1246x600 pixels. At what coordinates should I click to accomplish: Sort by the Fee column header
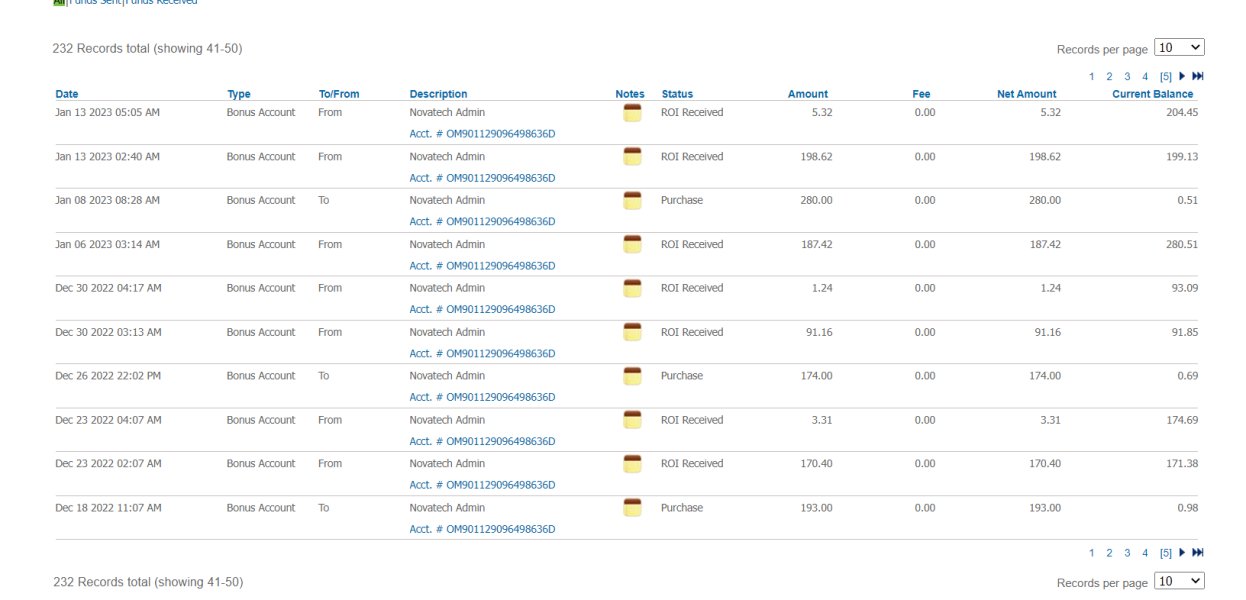pyautogui.click(x=921, y=94)
